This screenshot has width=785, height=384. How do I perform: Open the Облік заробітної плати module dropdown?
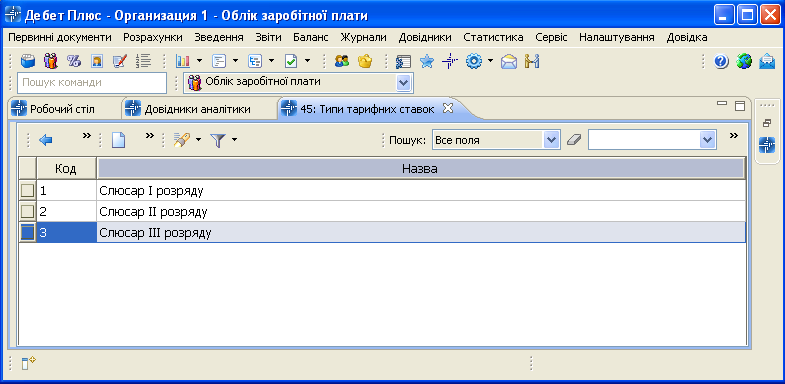click(x=403, y=83)
